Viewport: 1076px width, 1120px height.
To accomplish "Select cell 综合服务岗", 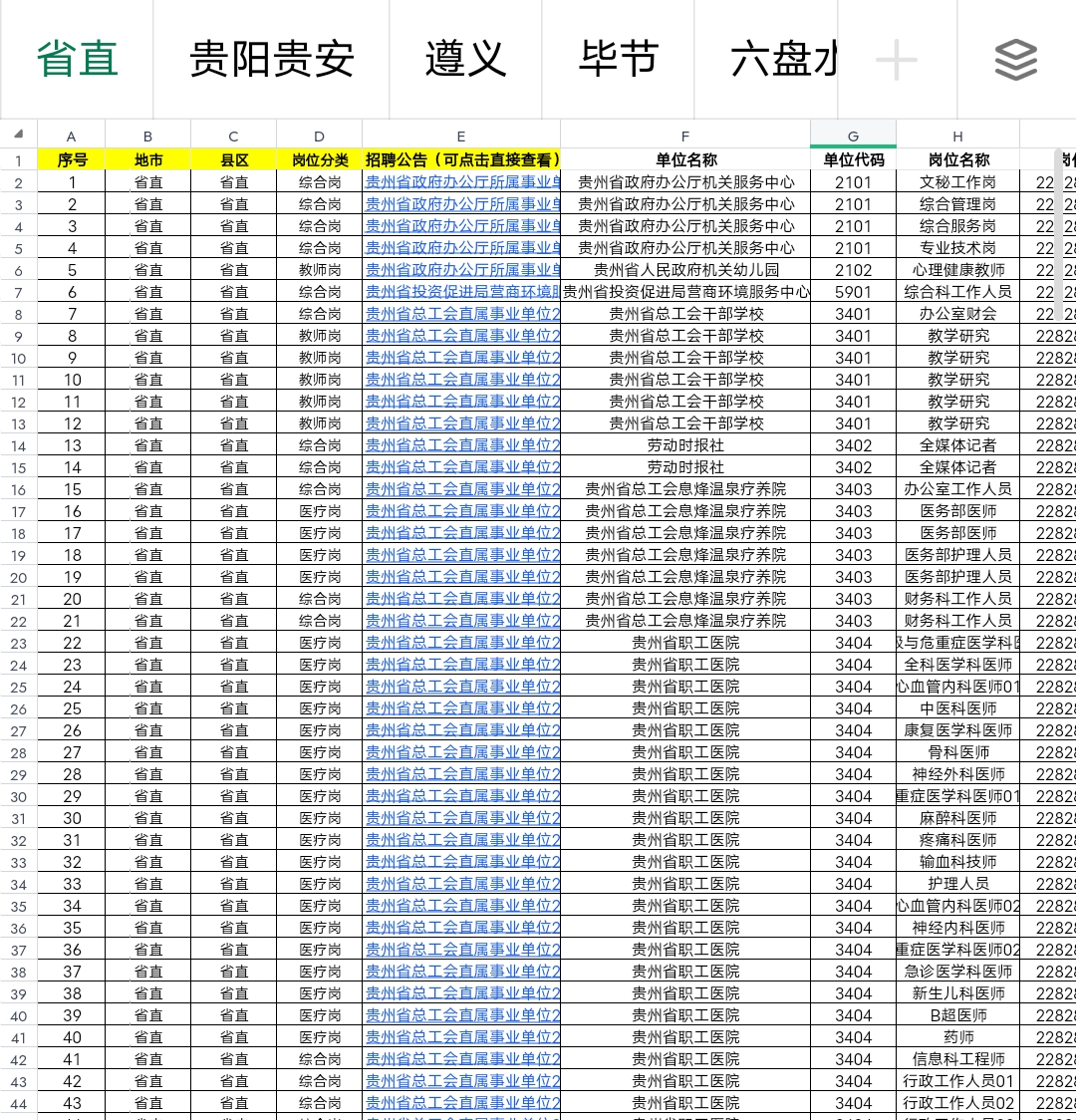I will click(957, 226).
